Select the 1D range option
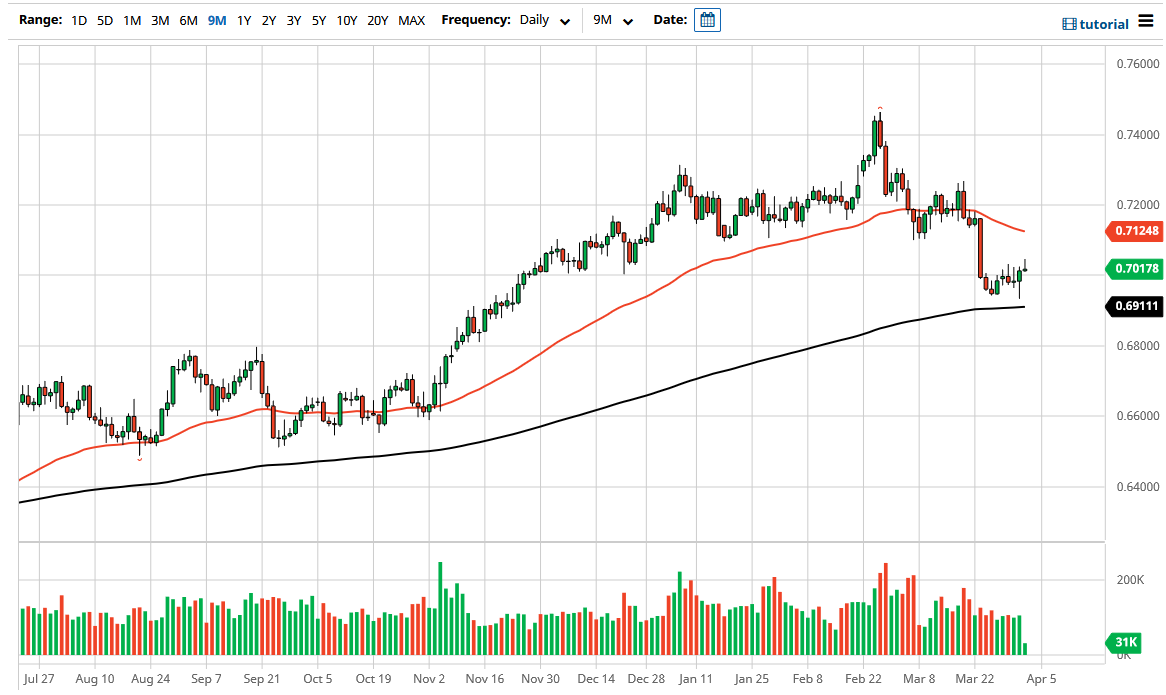Viewport: 1166px width, 695px height. (x=79, y=19)
